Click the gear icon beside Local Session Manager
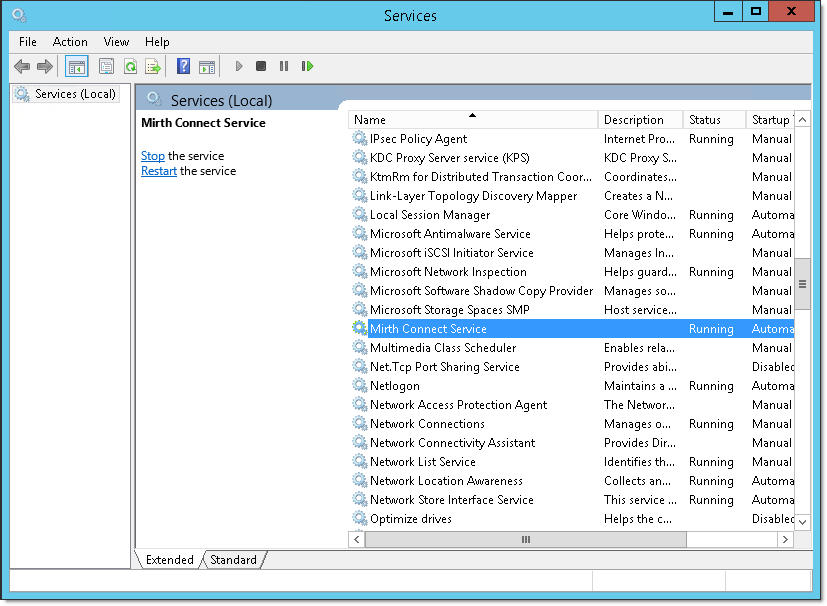This screenshot has height=606, width=827. (360, 215)
